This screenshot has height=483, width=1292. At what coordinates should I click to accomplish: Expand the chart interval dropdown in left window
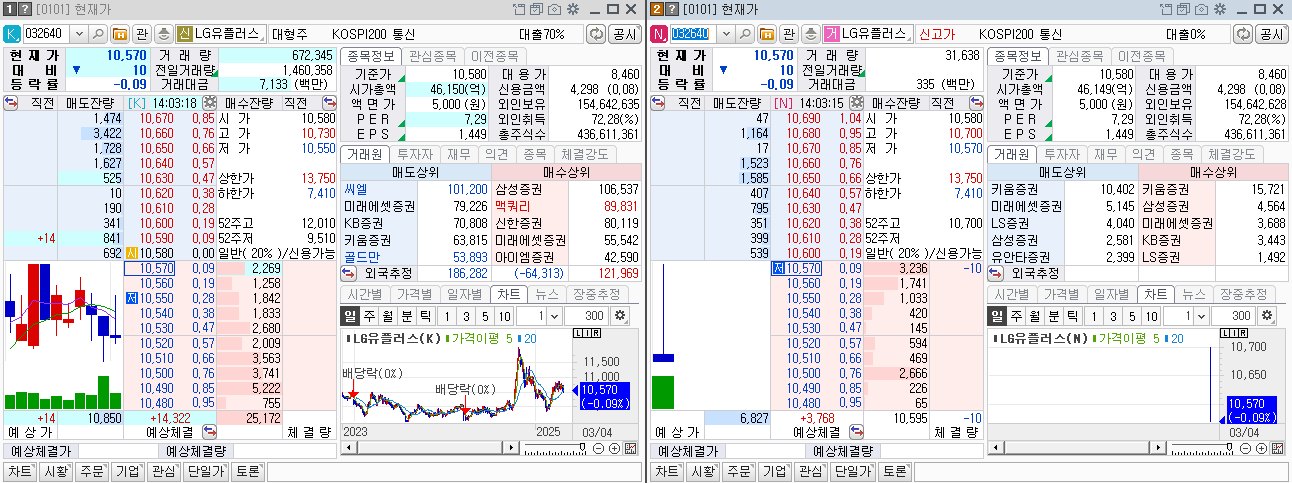tap(554, 316)
